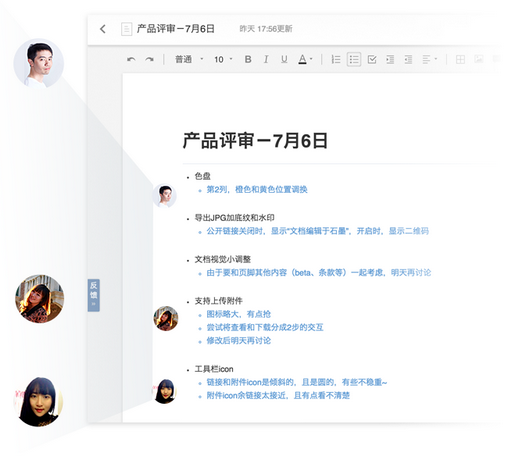The width and height of the screenshot is (509, 464).
Task: Apply the font color A button
Action: (x=302, y=59)
